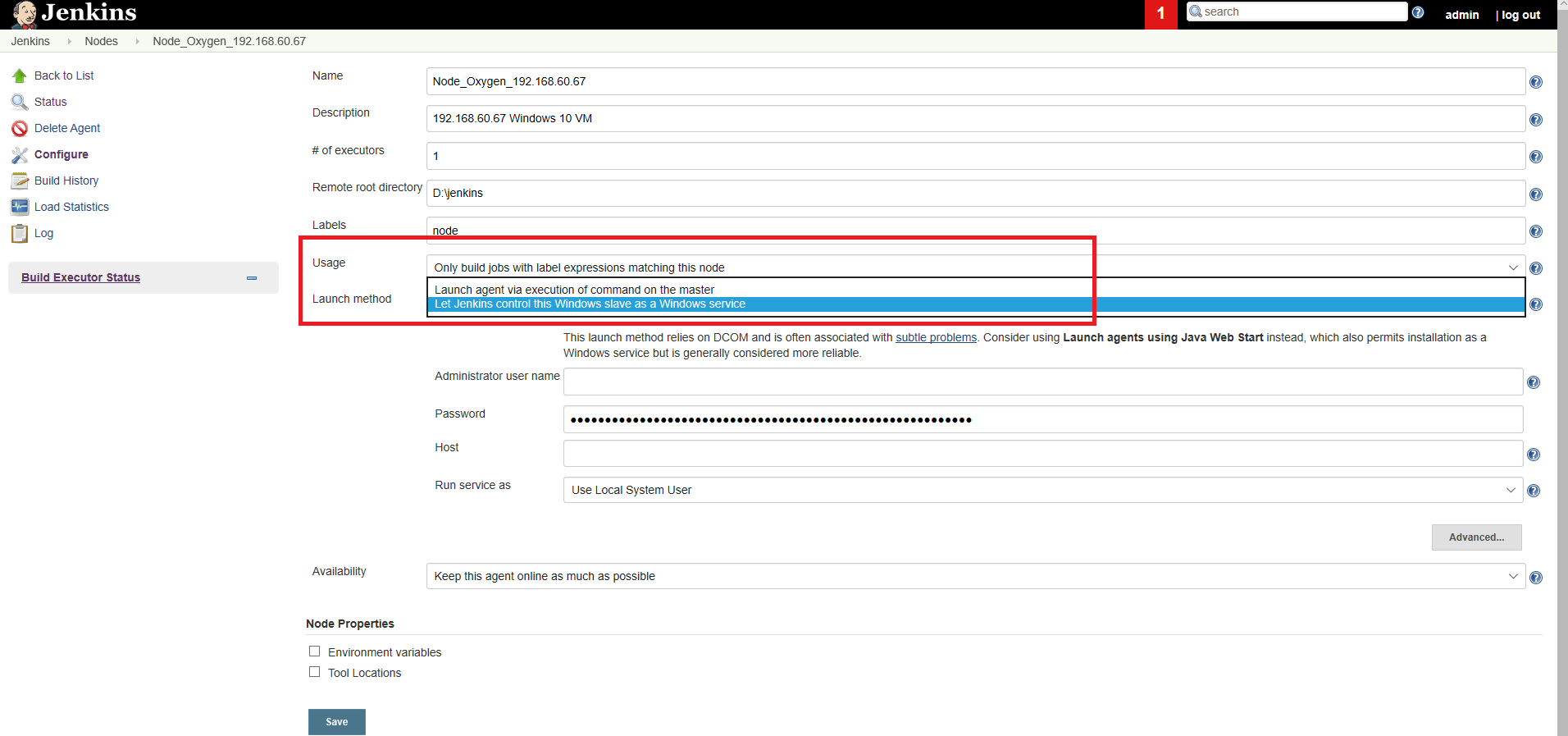Click the Load Statistics monitor icon
The image size is (1568, 736).
[20, 207]
